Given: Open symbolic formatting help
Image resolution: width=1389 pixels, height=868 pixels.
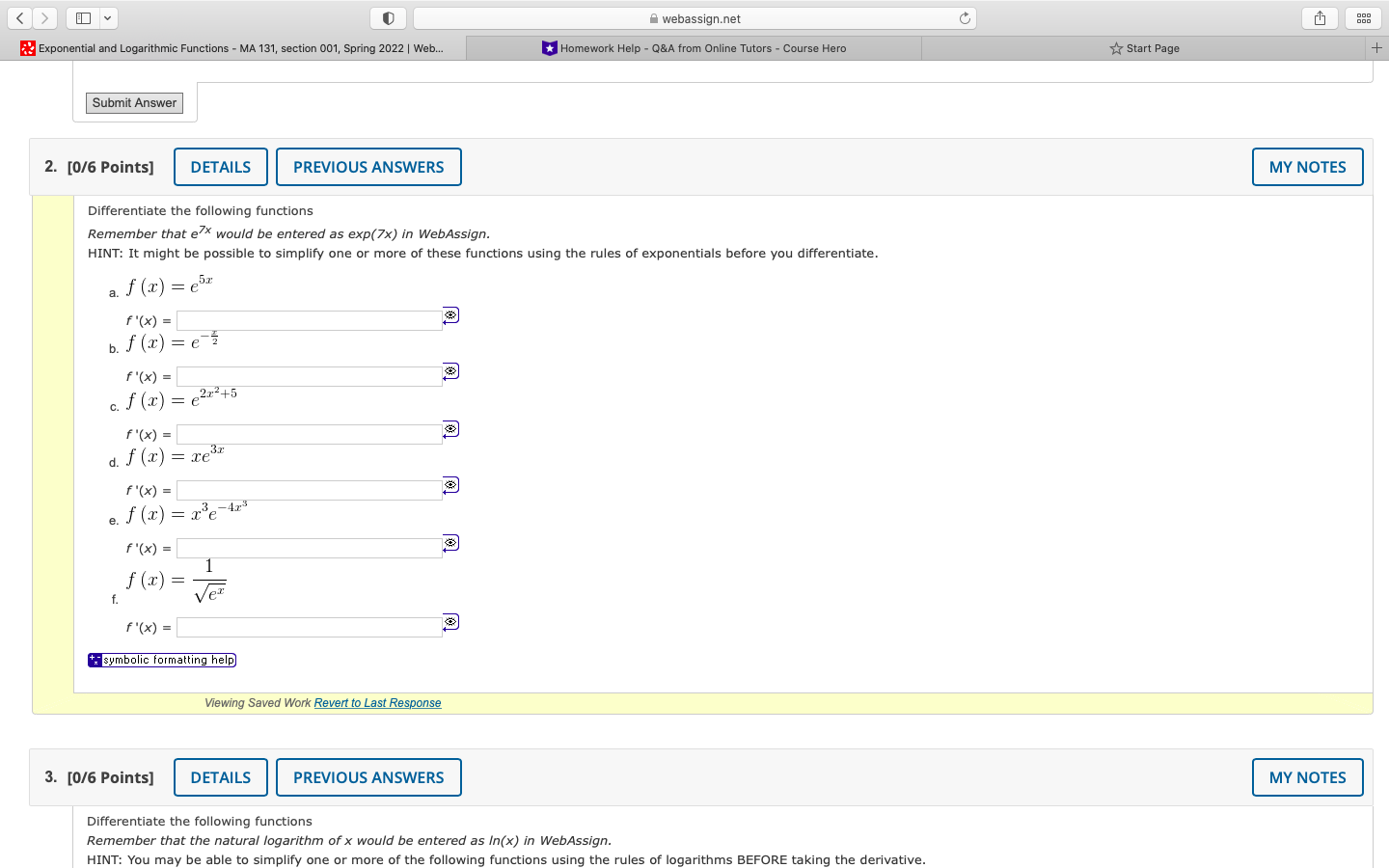Looking at the screenshot, I should pyautogui.click(x=161, y=660).
